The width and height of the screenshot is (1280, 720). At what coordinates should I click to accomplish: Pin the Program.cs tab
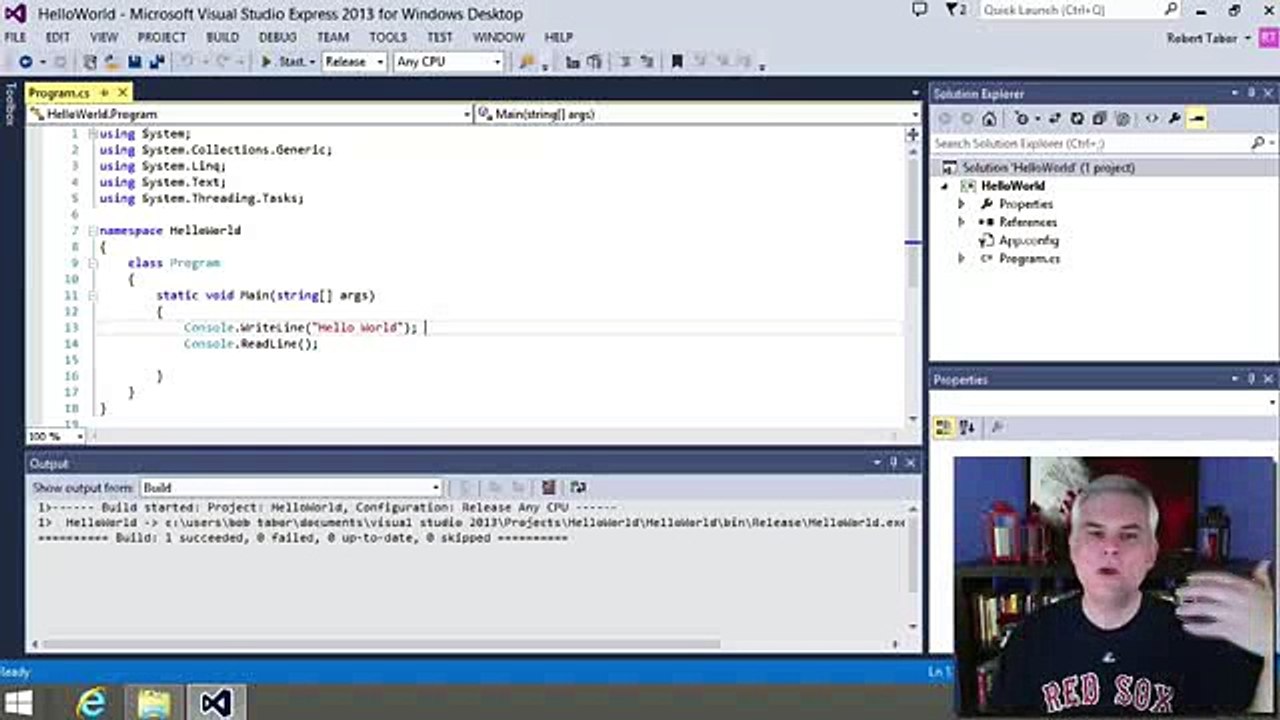(x=104, y=92)
